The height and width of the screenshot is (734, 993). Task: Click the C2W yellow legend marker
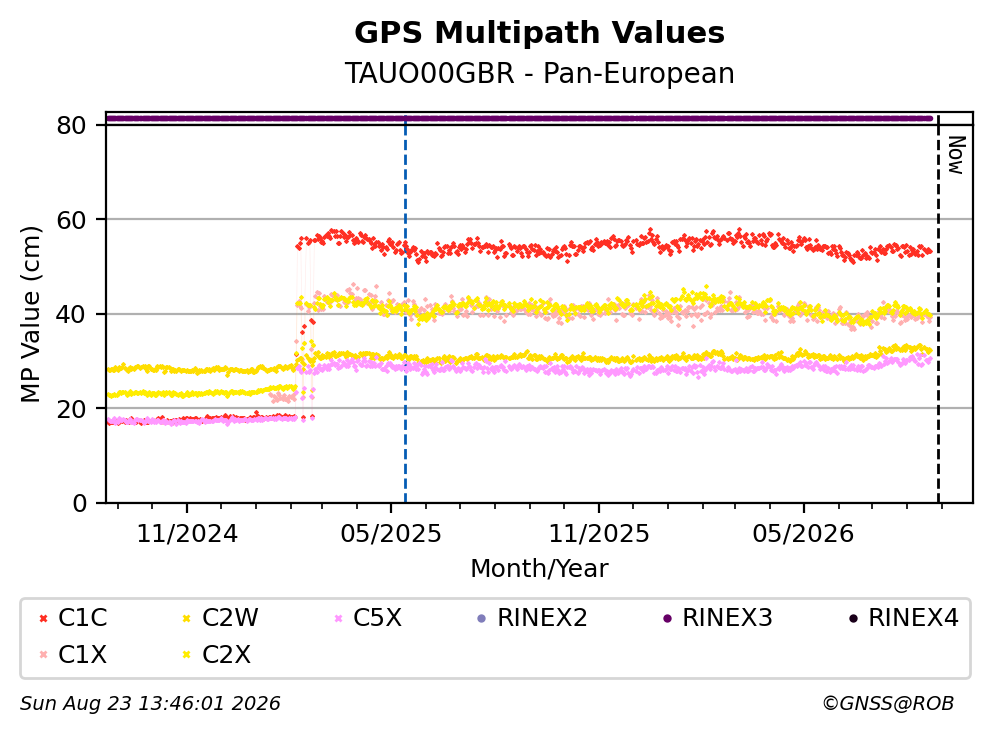(187, 618)
